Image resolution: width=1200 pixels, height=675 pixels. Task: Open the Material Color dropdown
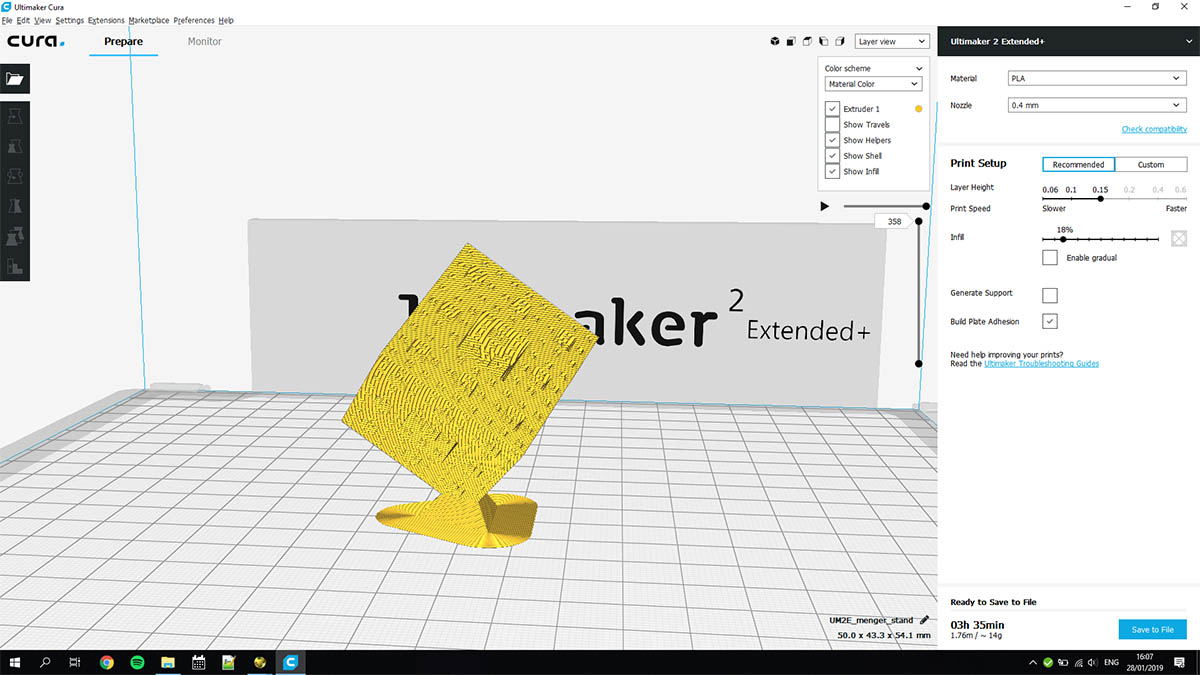tap(874, 84)
